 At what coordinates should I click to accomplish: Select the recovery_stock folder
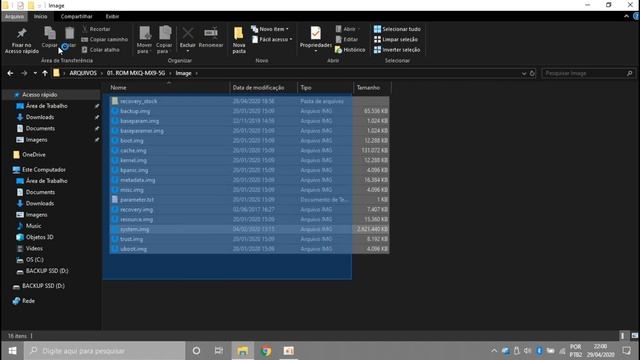pos(249,101)
